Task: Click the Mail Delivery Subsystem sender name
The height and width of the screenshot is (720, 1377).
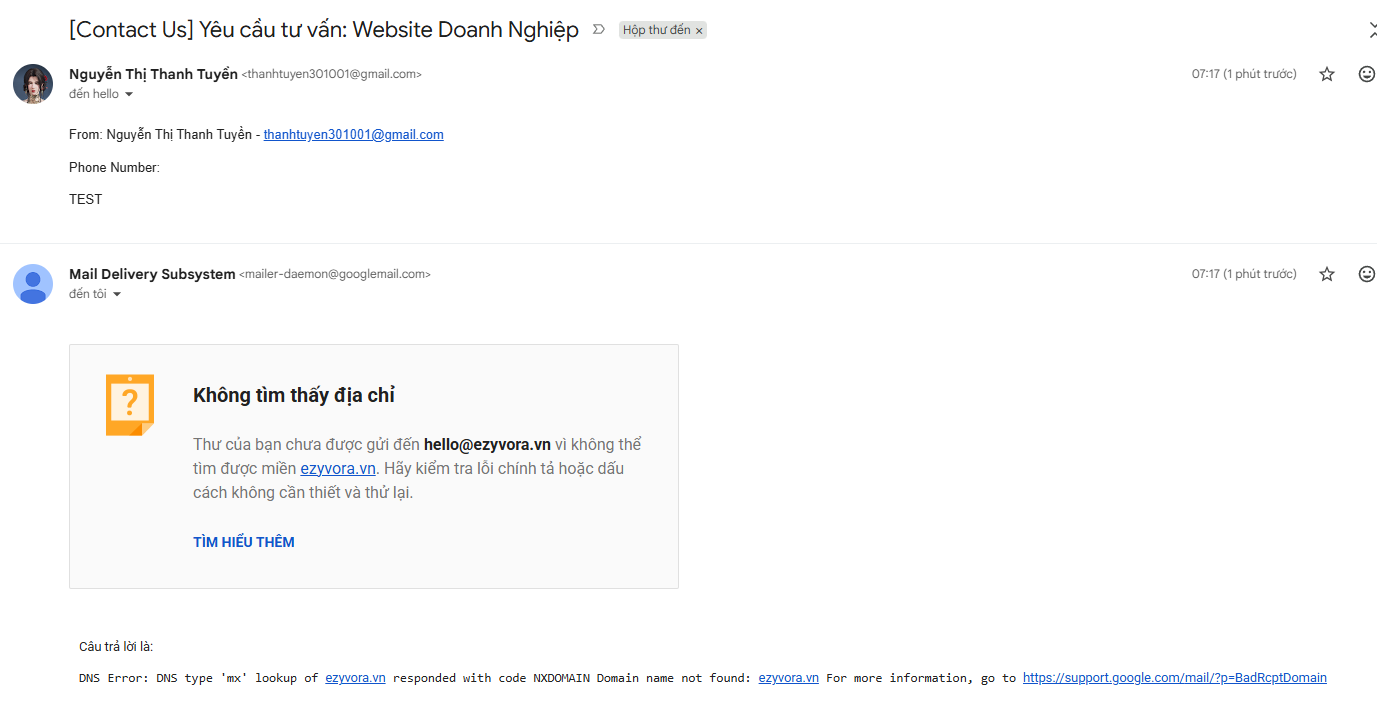Action: coord(152,274)
